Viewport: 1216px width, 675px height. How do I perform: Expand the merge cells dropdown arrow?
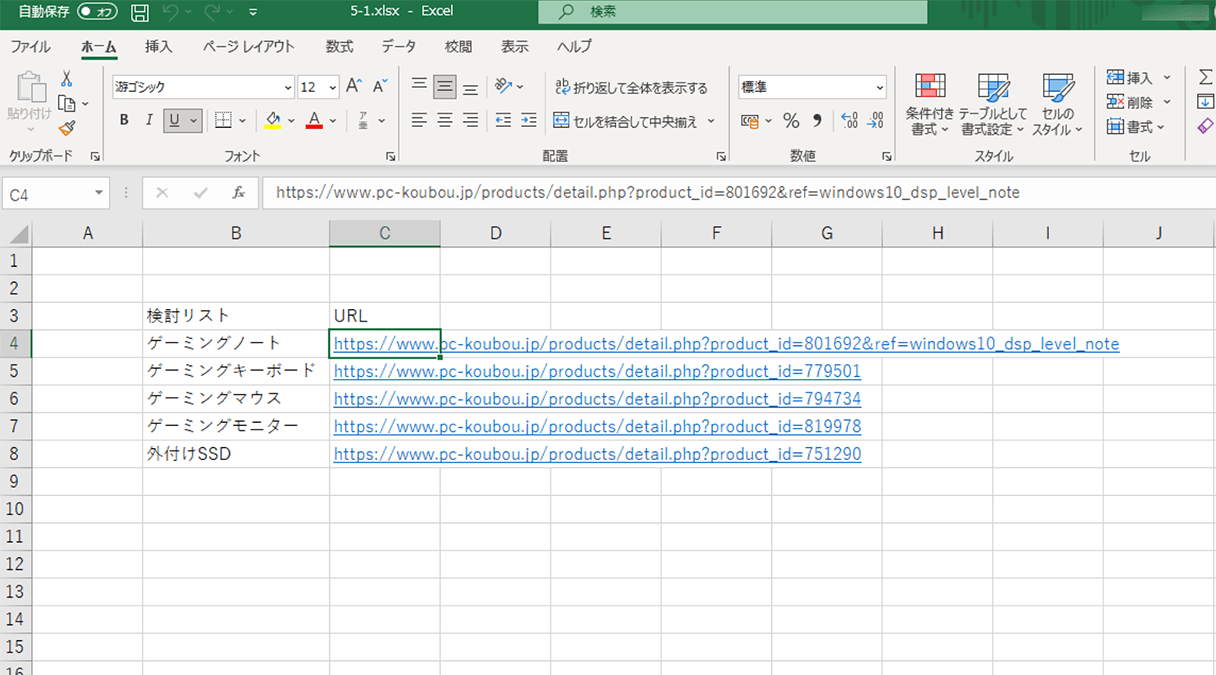[x=710, y=120]
